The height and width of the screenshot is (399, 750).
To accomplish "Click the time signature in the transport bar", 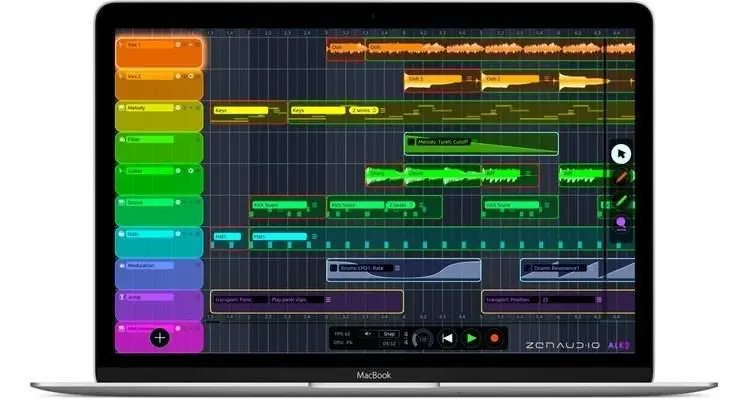I will tap(406, 338).
